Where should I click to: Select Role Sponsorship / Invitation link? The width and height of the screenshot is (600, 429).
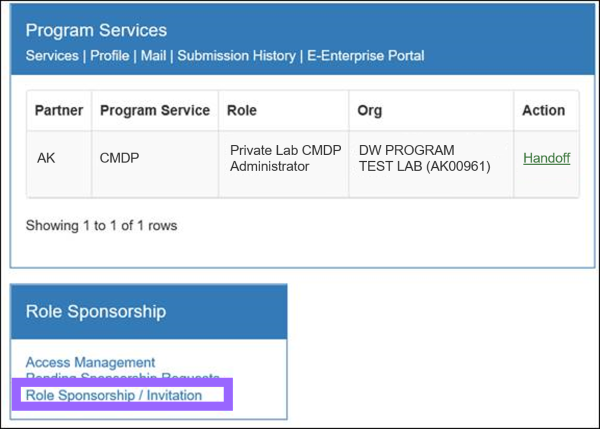(114, 395)
